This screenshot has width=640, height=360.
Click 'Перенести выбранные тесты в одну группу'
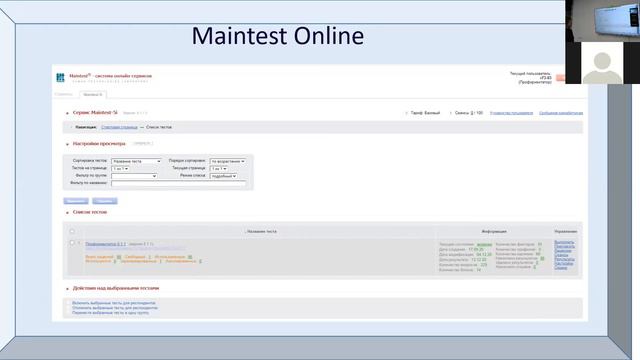[111, 313]
